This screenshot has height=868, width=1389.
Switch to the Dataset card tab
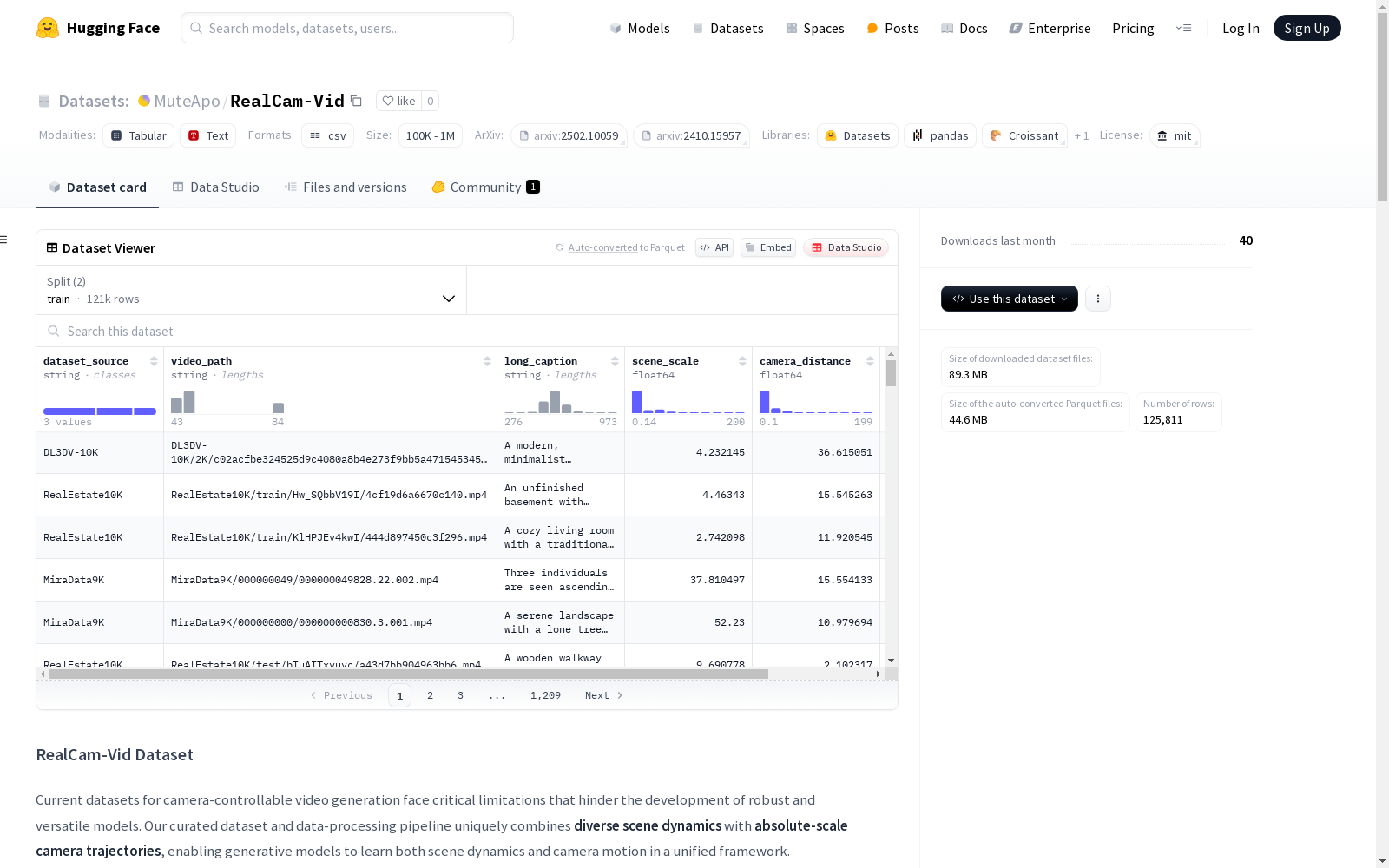pyautogui.click(x=97, y=187)
